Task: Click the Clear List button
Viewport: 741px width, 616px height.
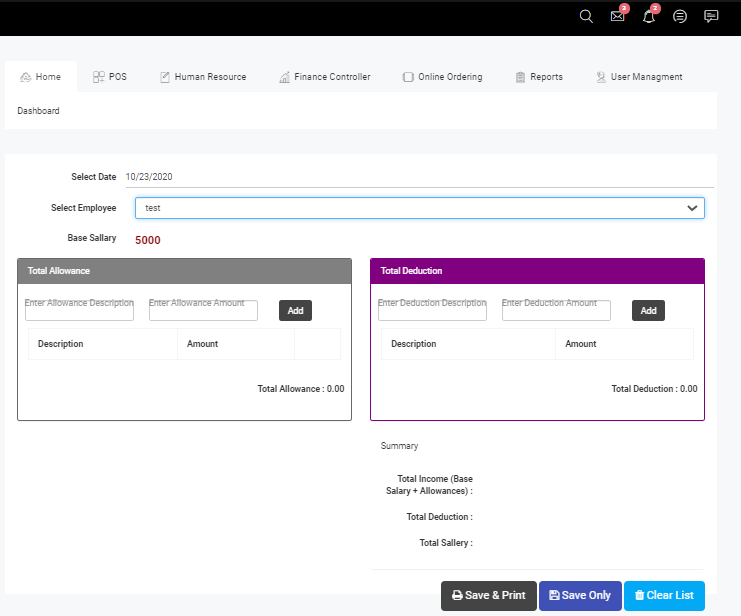Action: (664, 596)
